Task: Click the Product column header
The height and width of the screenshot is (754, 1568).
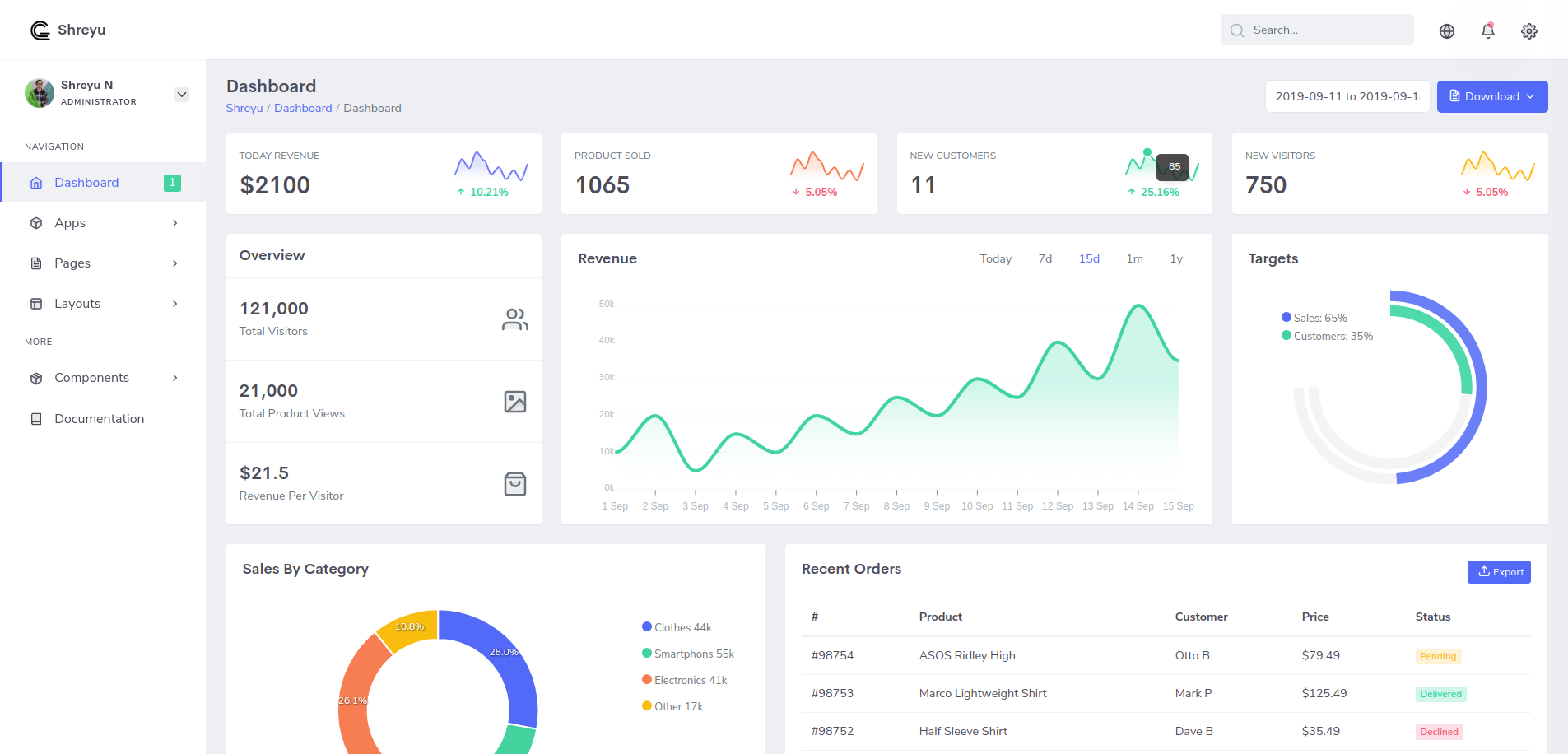Action: click(x=941, y=617)
